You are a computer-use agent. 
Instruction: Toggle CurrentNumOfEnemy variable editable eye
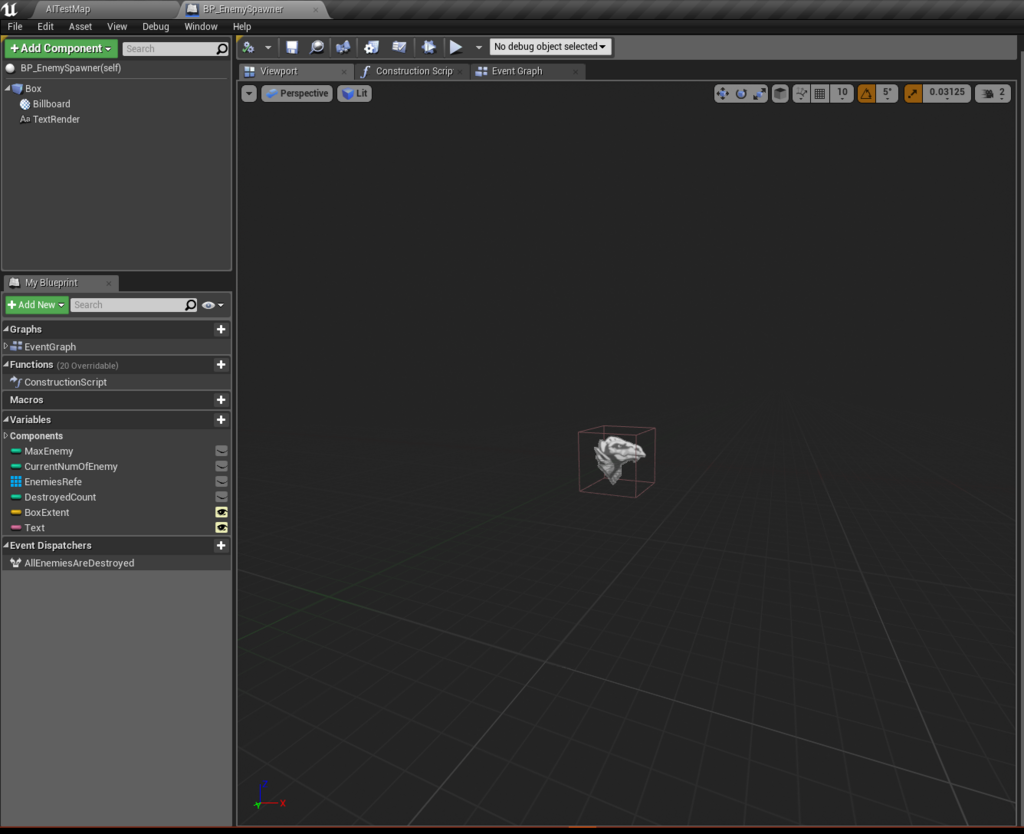tap(221, 466)
